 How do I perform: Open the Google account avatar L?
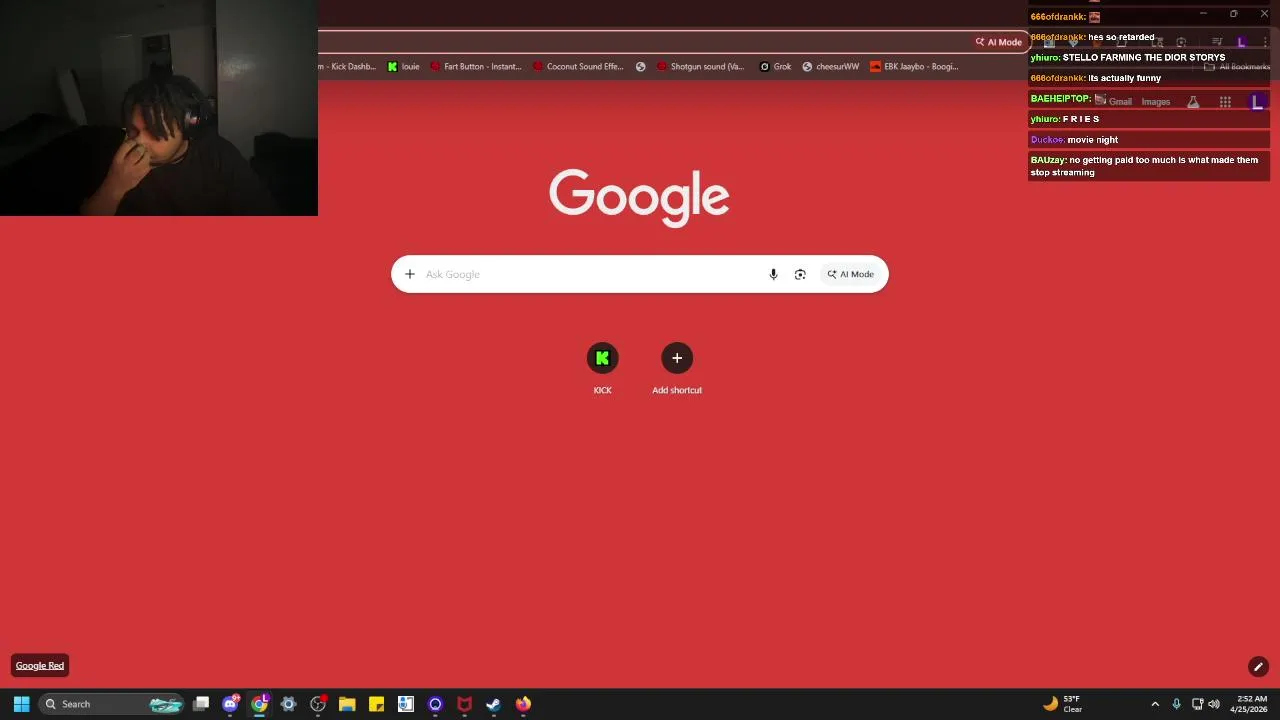tap(1257, 102)
